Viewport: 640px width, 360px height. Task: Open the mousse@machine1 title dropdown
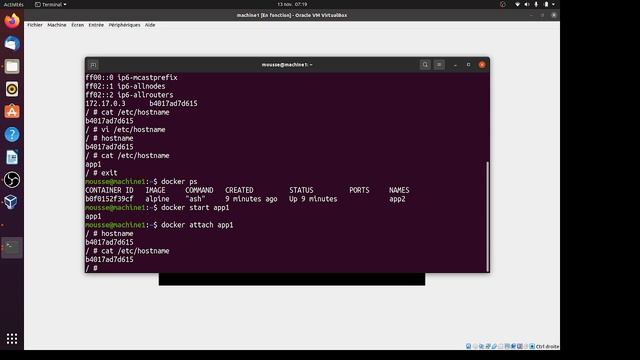[x=287, y=64]
